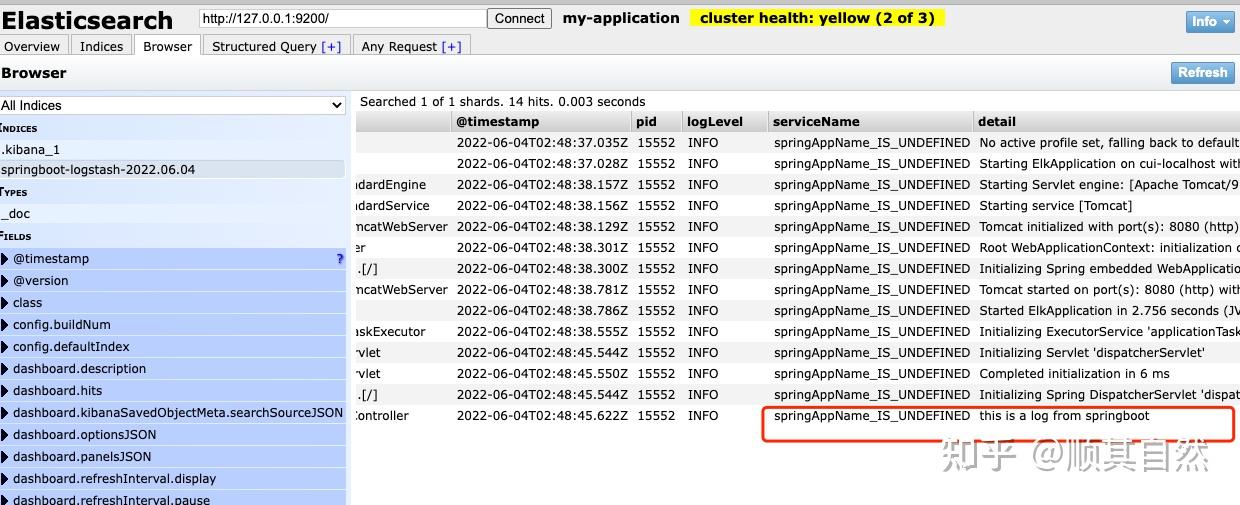Select row 'Root WebApplicationContext: initialization'
Image resolution: width=1240 pixels, height=505 pixels.
point(797,247)
